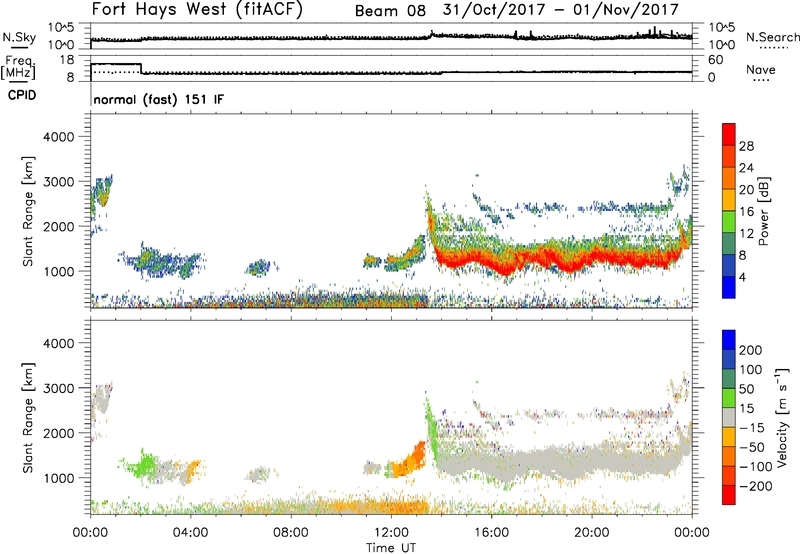Click the 16:00 time axis label
This screenshot has width=800, height=554.
[x=491, y=533]
